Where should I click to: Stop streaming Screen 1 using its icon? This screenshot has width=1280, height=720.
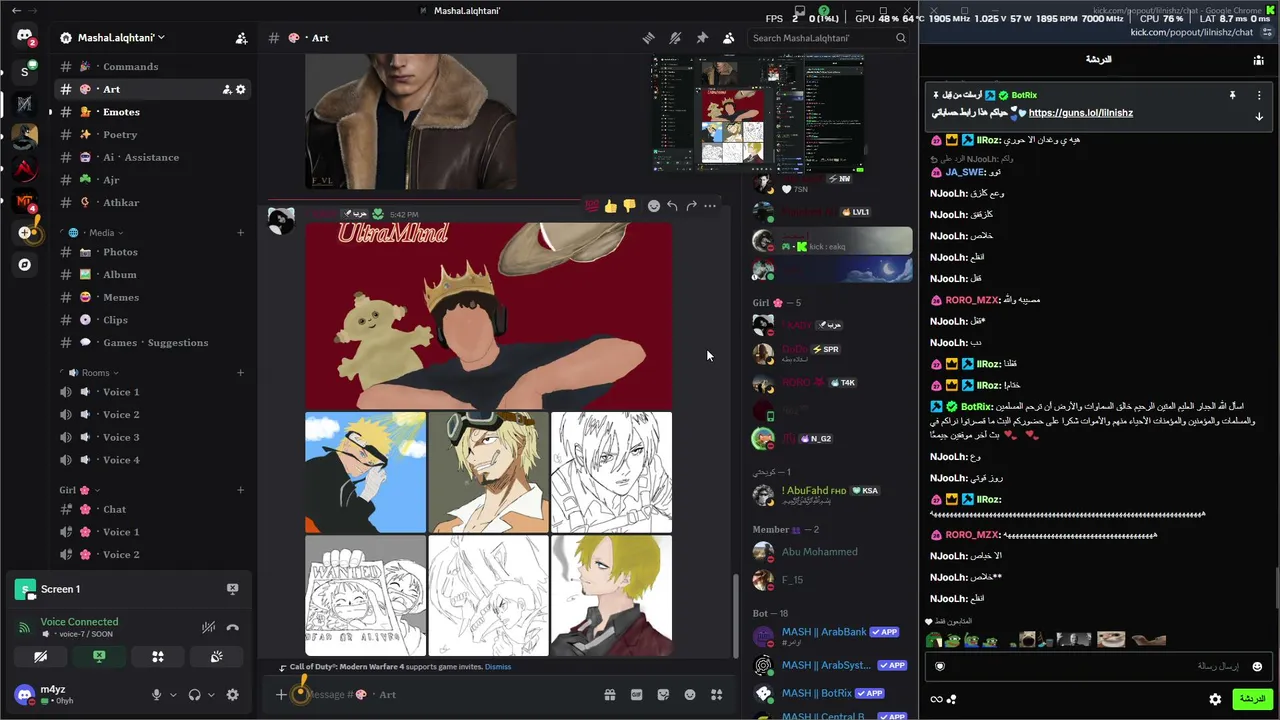pos(232,589)
